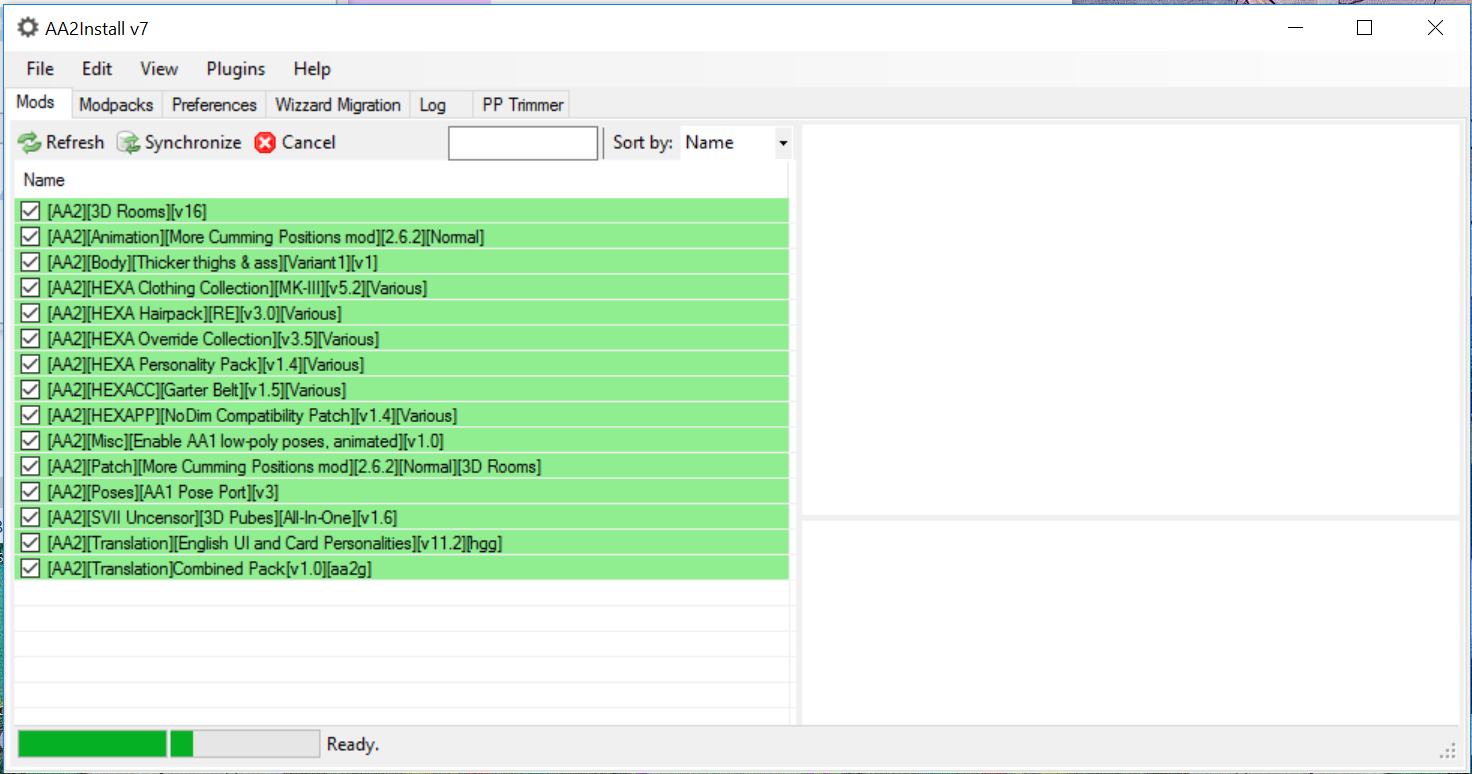Image resolution: width=1472 pixels, height=774 pixels.
Task: Select the Poses AA1 Pose Port v3 row text
Action: point(163,492)
